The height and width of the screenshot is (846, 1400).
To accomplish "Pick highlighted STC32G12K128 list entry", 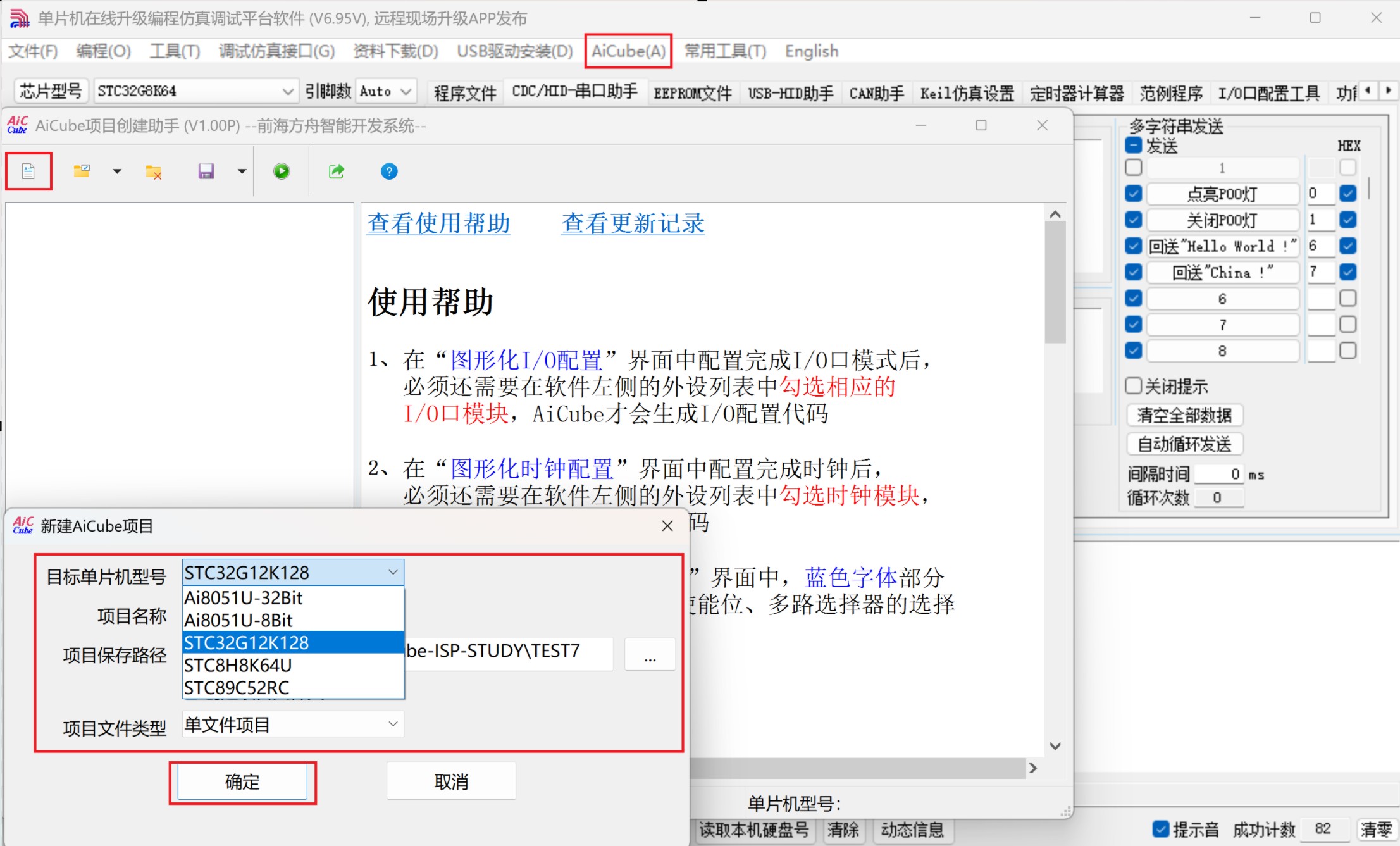I will pyautogui.click(x=293, y=642).
